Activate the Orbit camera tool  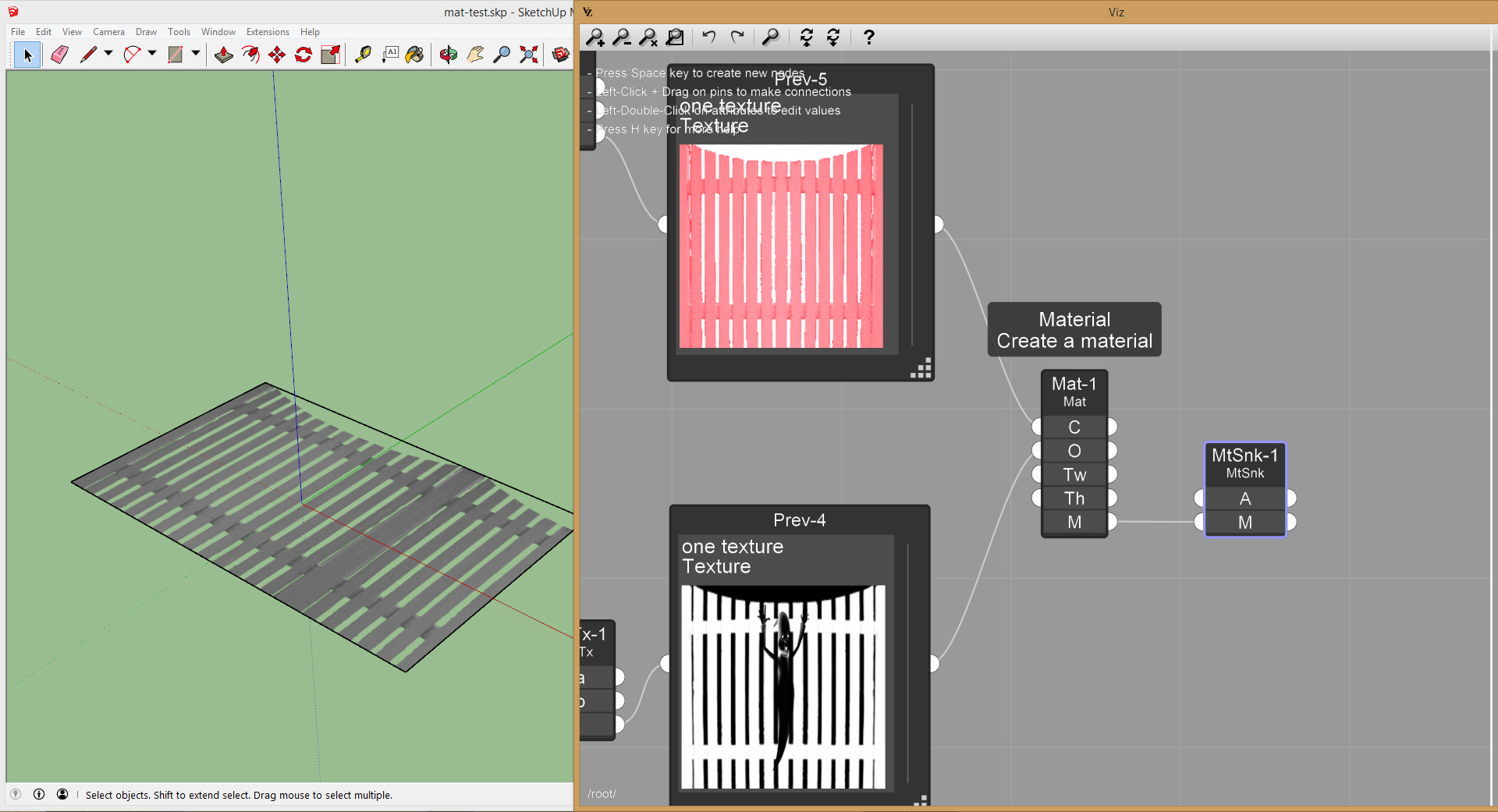click(x=448, y=55)
